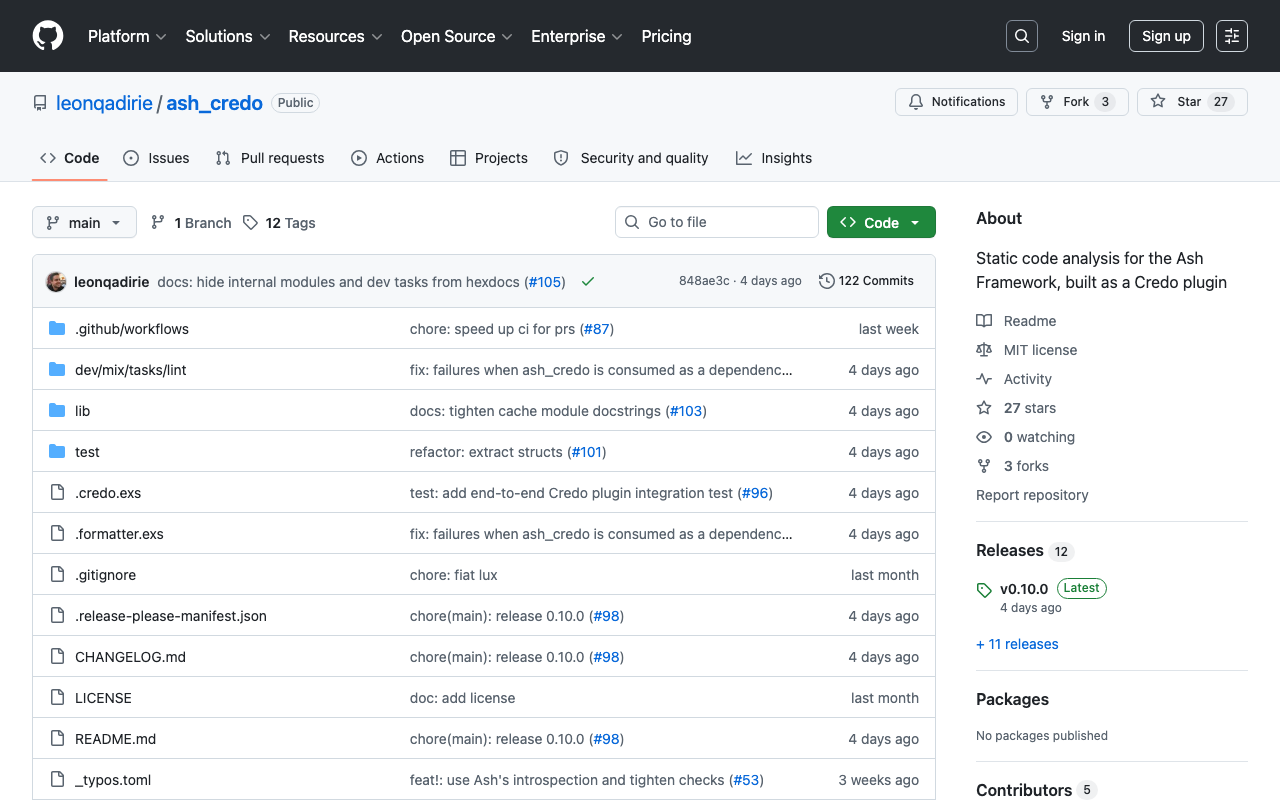
Task: Click the leonqadirie avatar in the commit bar
Action: 56,282
